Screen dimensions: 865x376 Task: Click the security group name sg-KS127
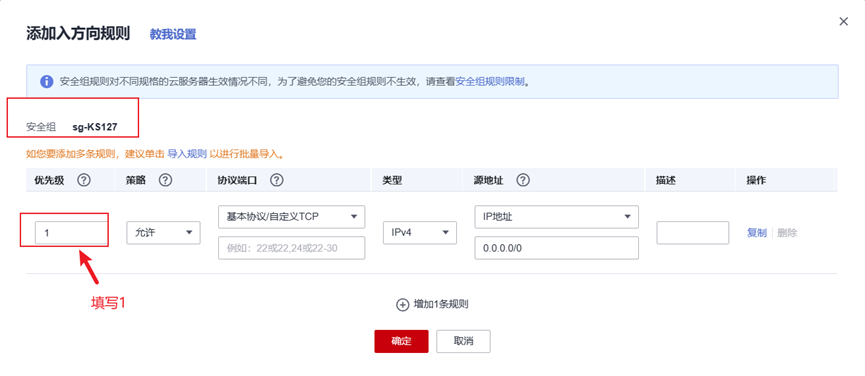pyautogui.click(x=95, y=127)
